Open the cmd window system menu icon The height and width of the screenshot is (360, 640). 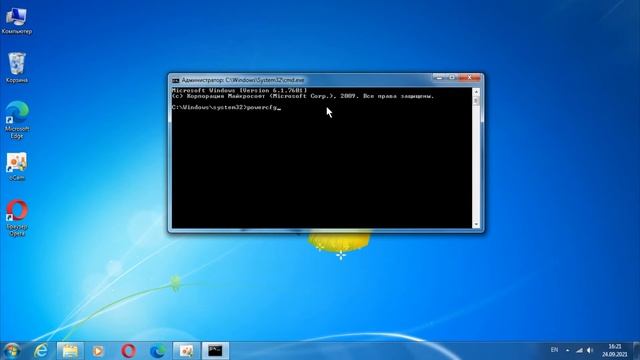point(176,80)
